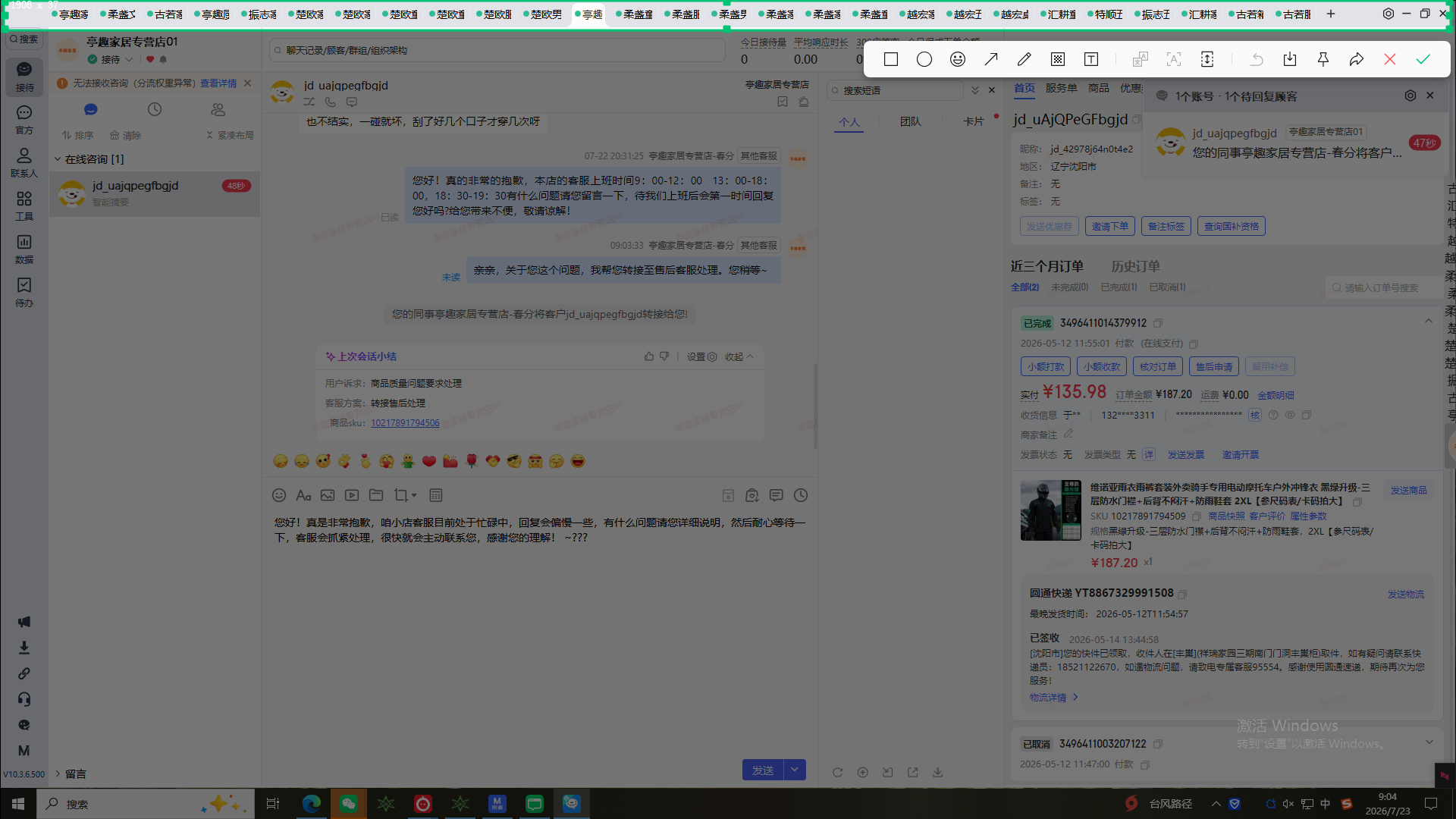Open Microsoft Edge from the Windows taskbar
The width and height of the screenshot is (1456, 819).
click(311, 804)
